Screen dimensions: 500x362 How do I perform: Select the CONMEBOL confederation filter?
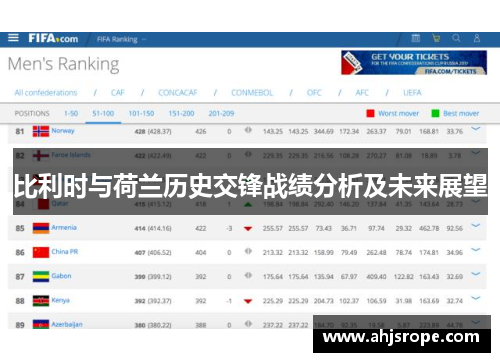coord(252,93)
